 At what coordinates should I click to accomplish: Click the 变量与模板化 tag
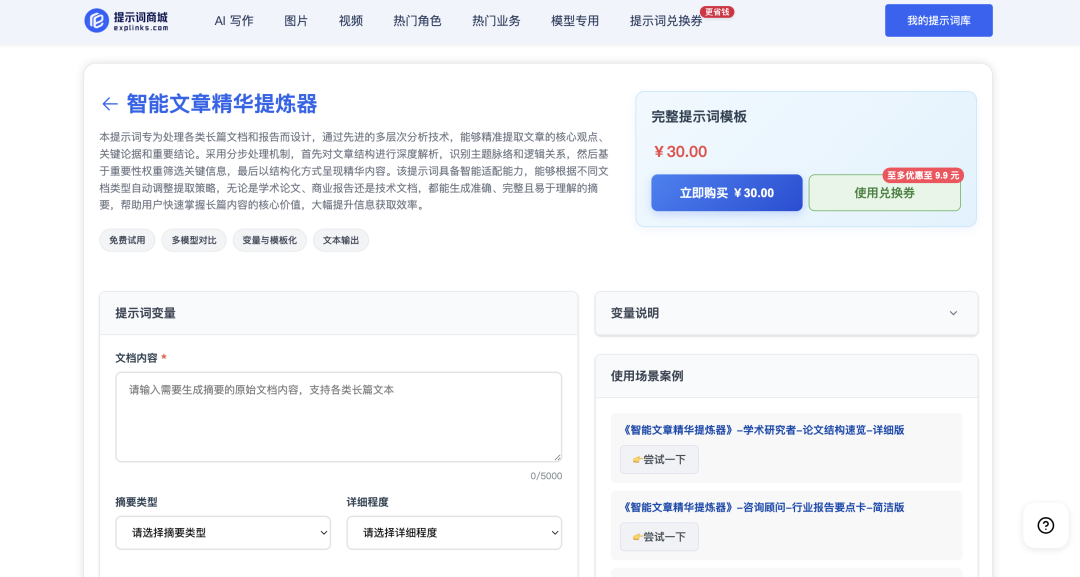point(269,240)
